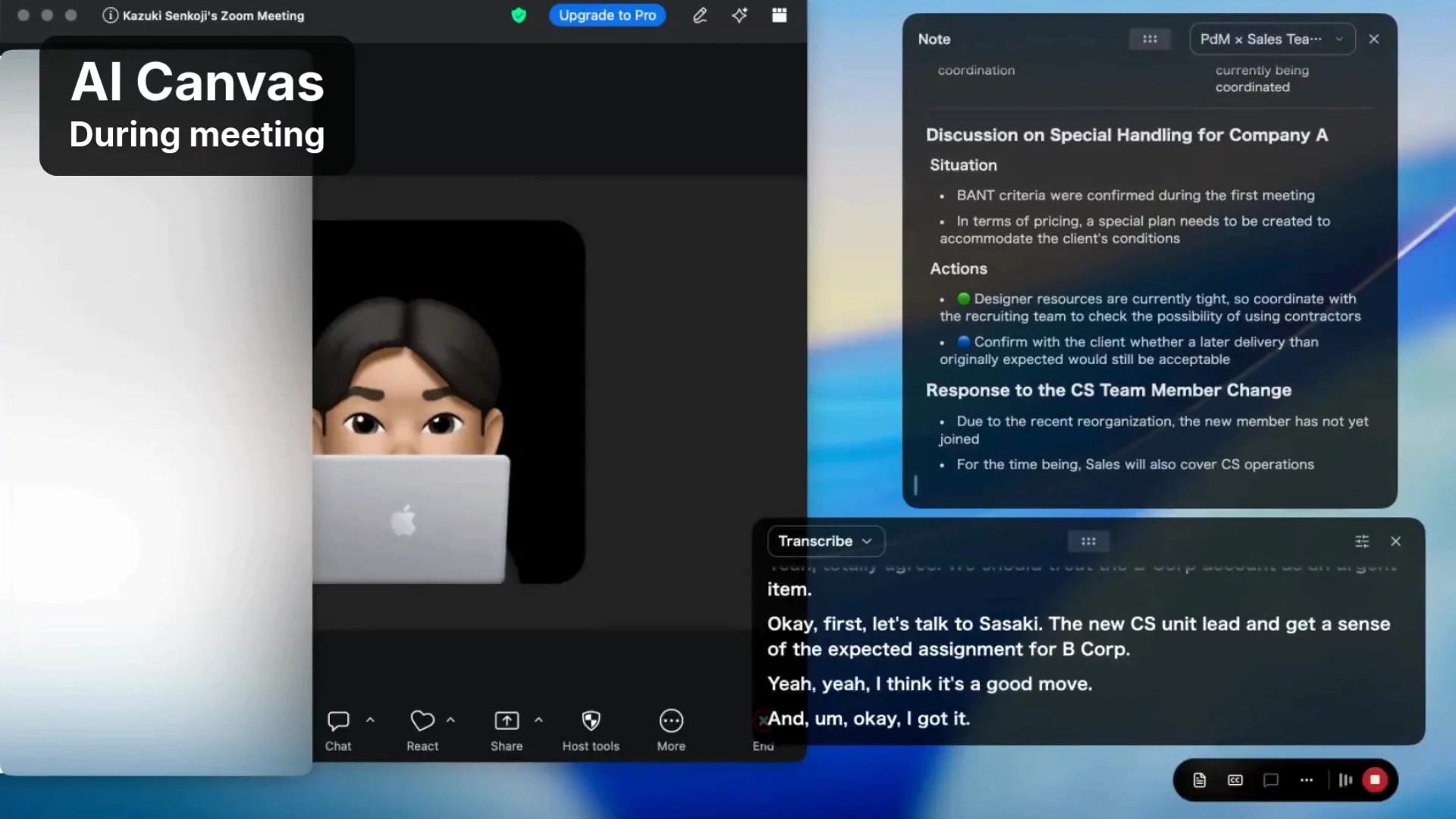Select the participant avatar video tile
This screenshot has height=819, width=1456.
(448, 402)
